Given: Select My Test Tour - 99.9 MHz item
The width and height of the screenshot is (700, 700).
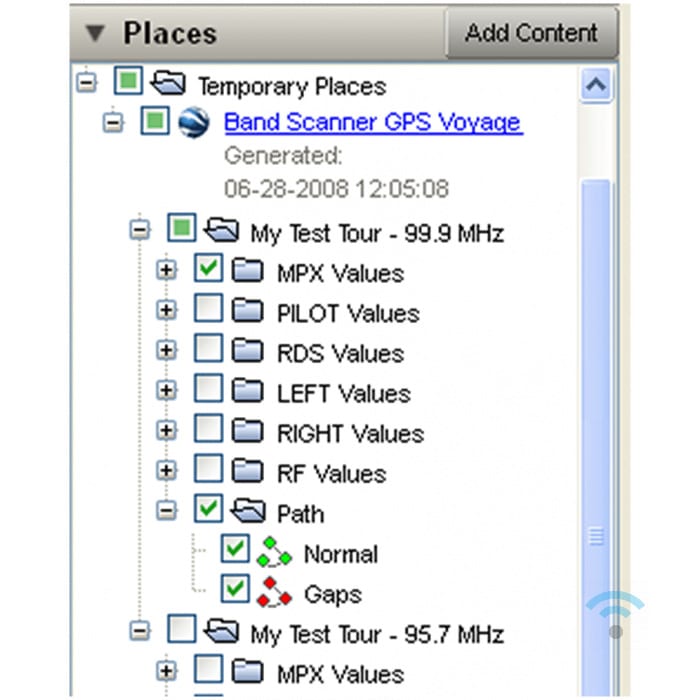Looking at the screenshot, I should (376, 234).
